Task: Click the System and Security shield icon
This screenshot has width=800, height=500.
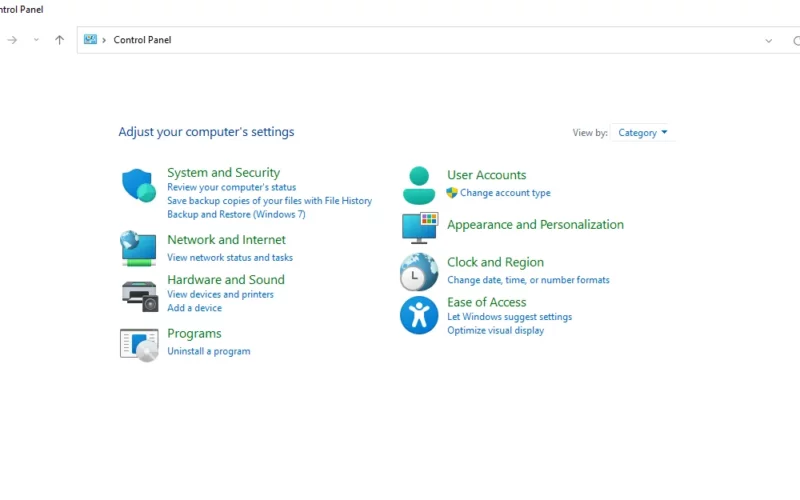Action: 139,185
